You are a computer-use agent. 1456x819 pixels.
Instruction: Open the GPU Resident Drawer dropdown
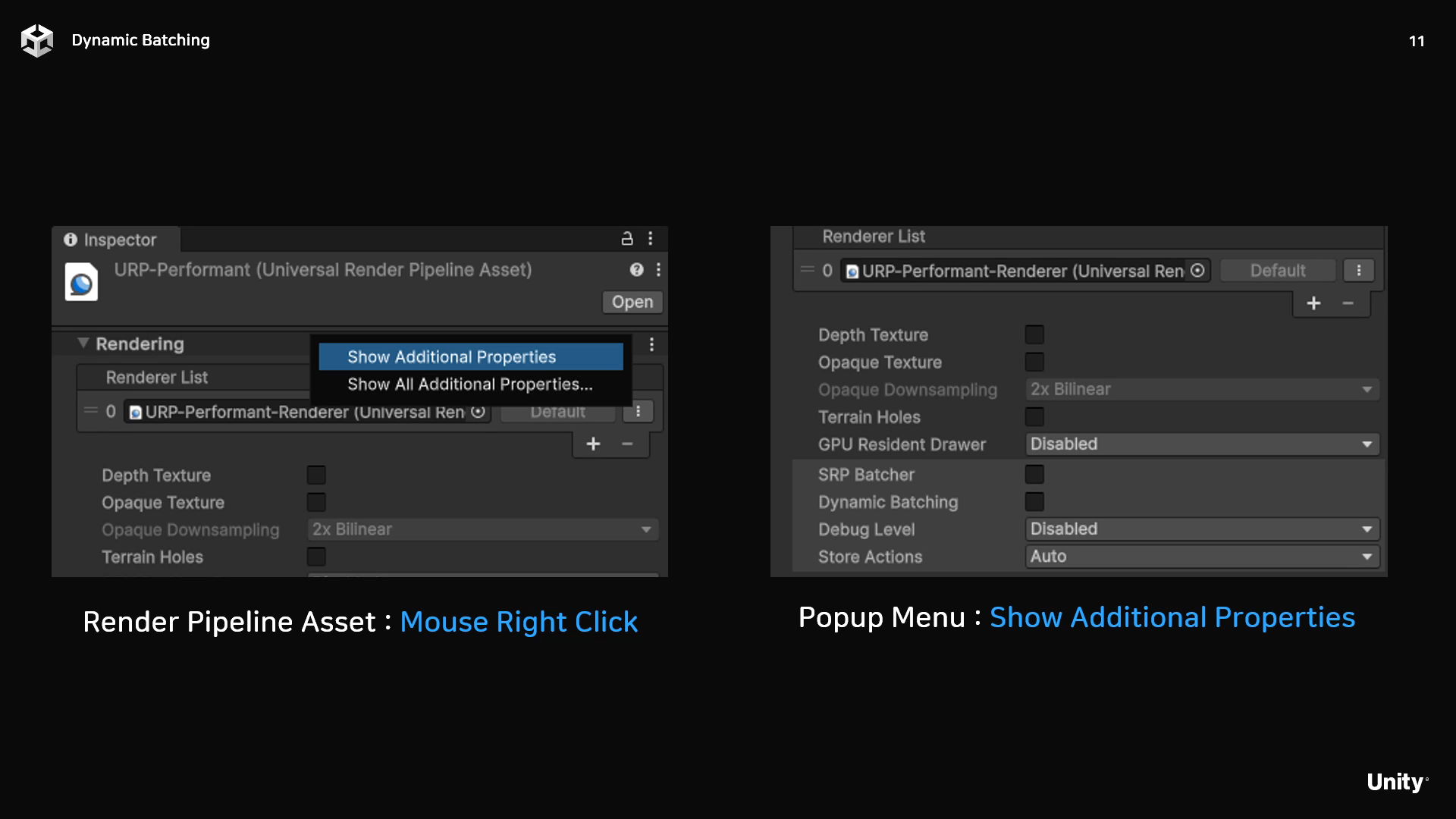(1201, 444)
